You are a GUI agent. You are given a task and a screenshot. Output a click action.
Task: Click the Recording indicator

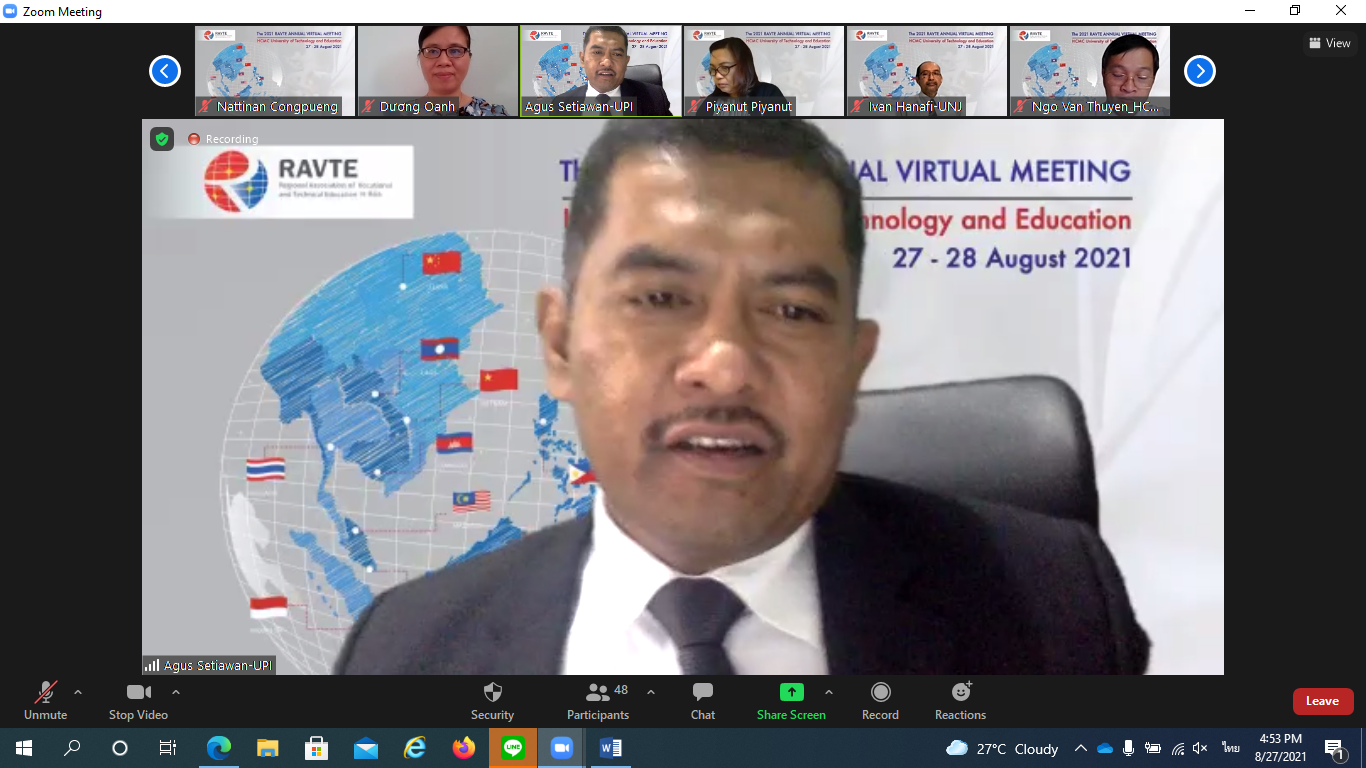pos(223,139)
